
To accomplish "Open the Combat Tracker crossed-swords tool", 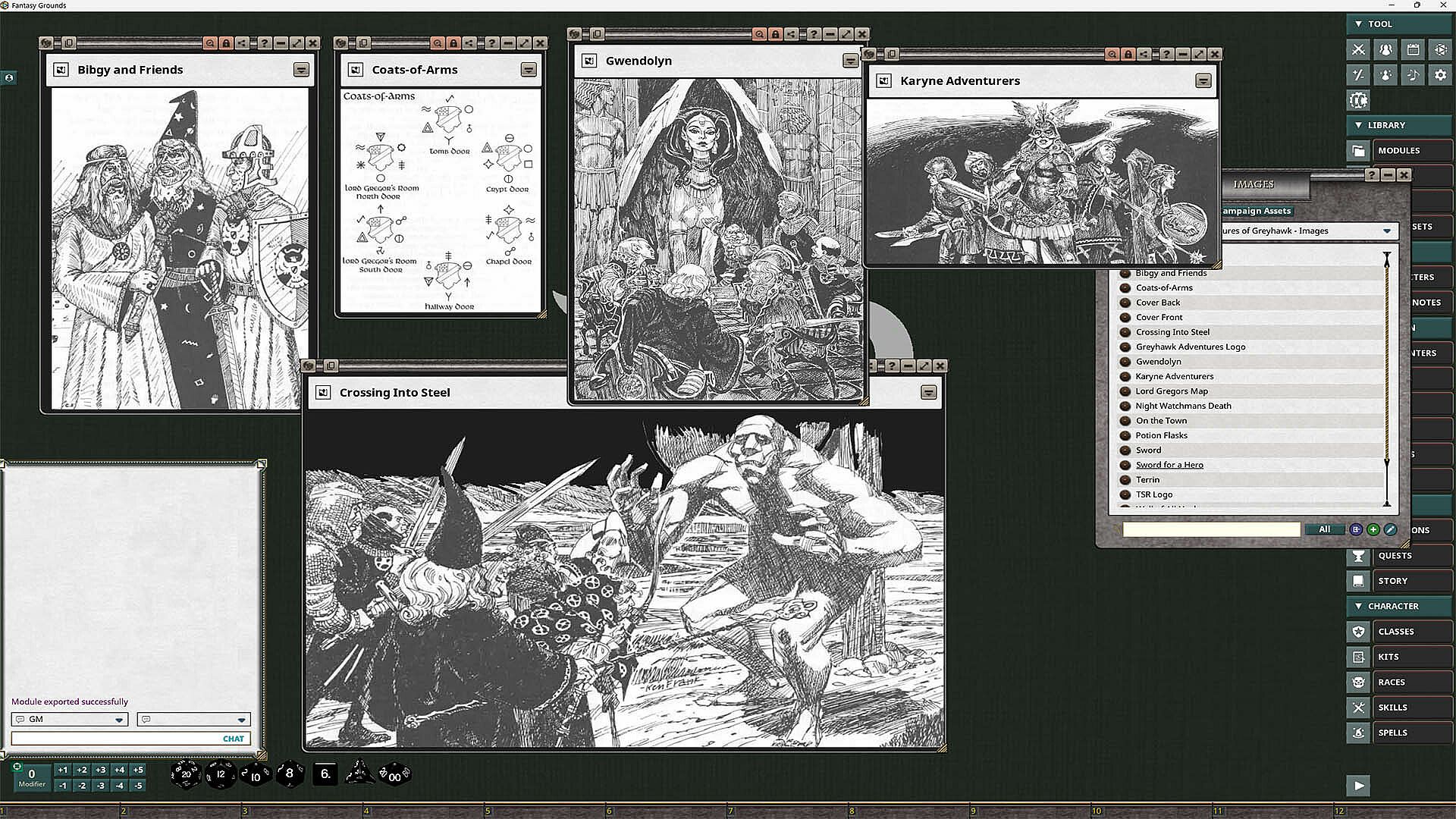I will click(x=1358, y=50).
